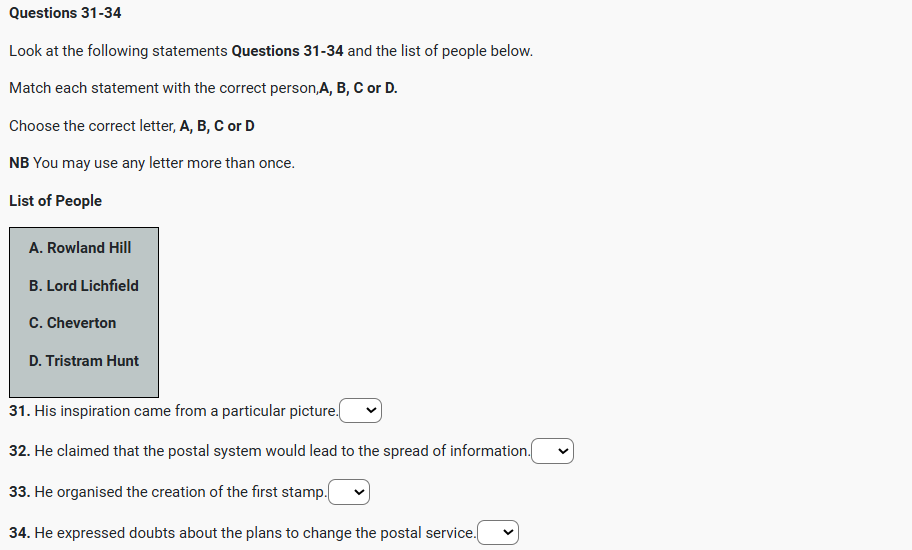Screen dimensions: 912x550
Task: Click the question number '31.' label
Action: click(x=19, y=411)
